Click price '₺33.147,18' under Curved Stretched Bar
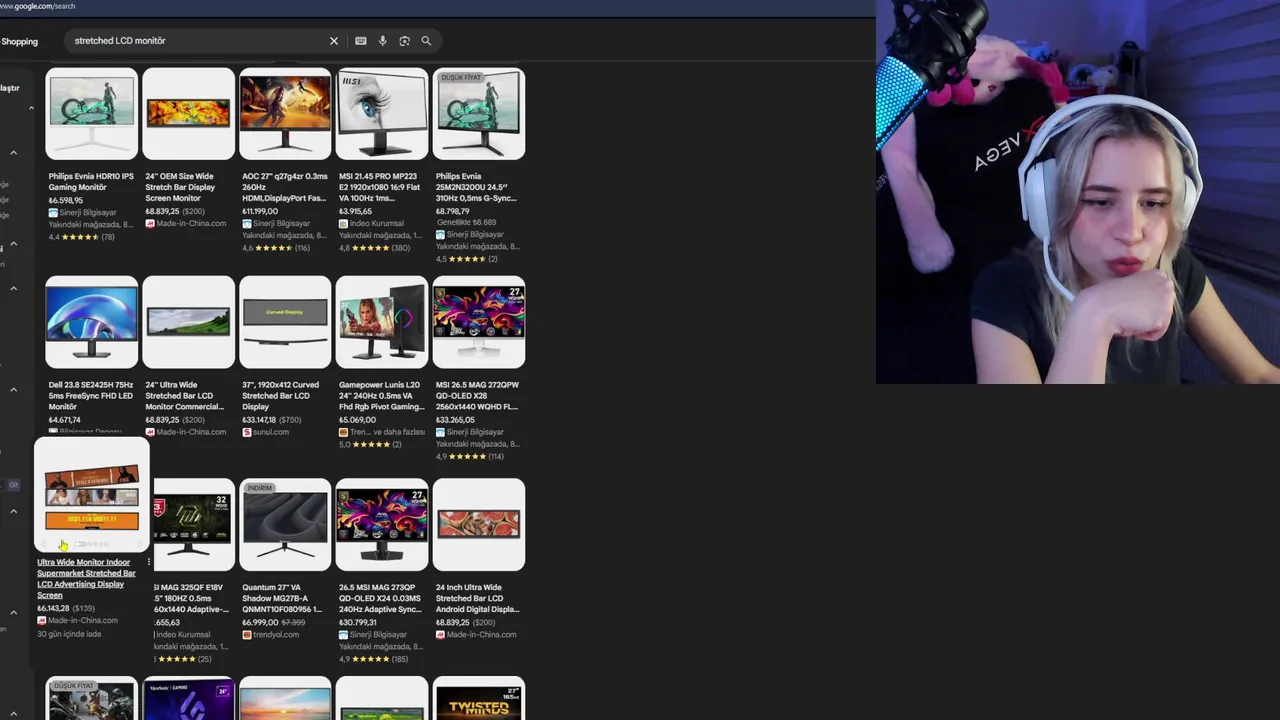 (x=259, y=420)
